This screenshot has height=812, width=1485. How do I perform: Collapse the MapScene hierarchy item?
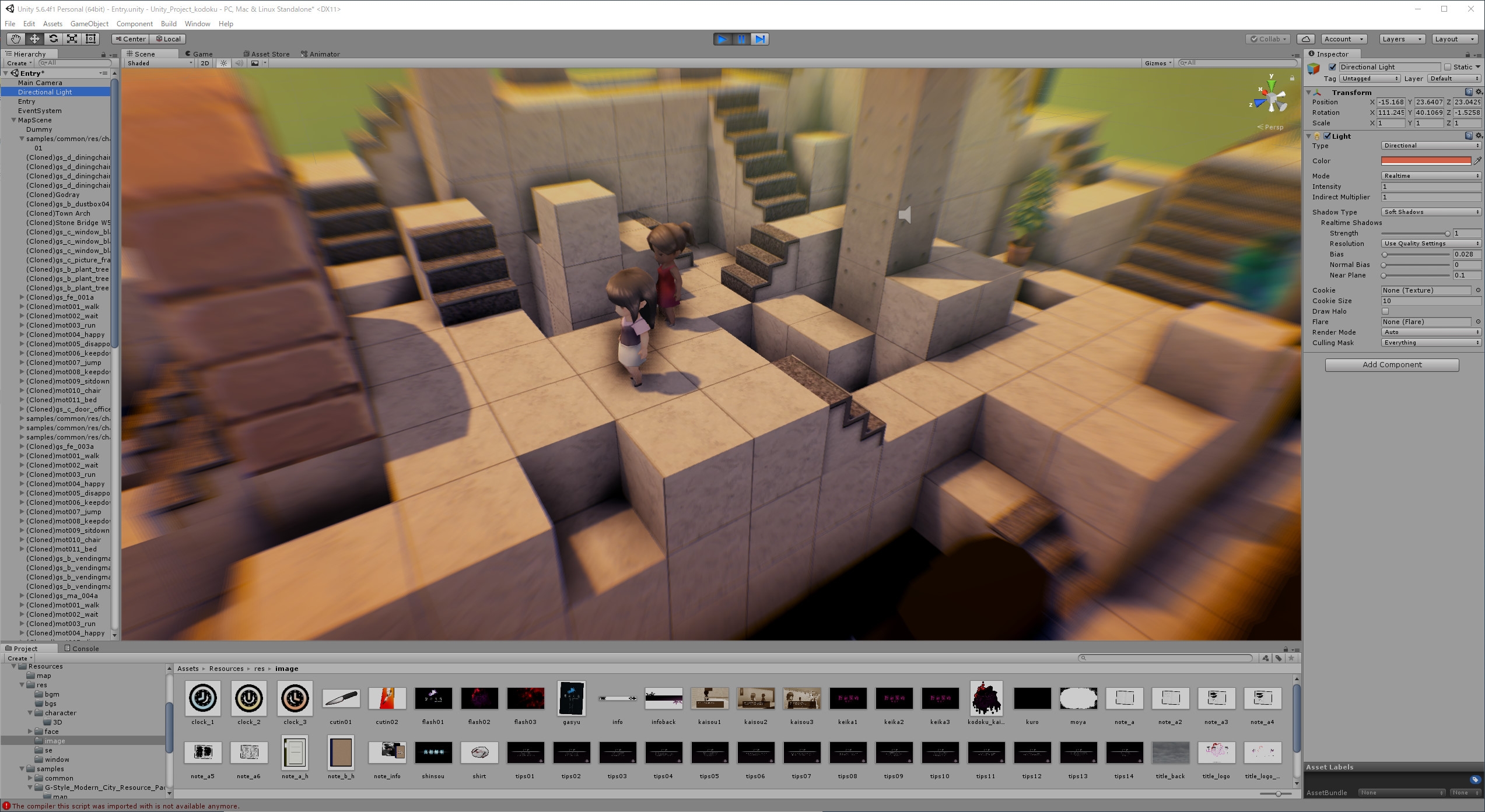coord(13,120)
